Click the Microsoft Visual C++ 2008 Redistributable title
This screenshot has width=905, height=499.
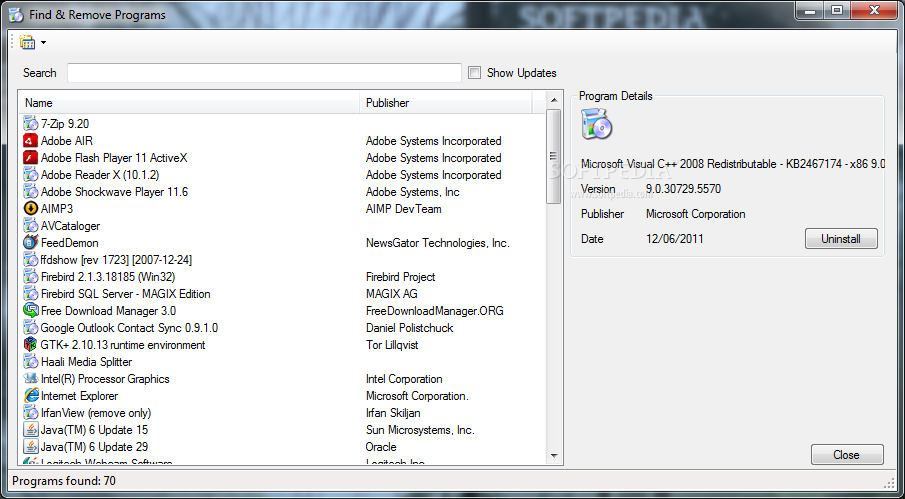coord(733,164)
